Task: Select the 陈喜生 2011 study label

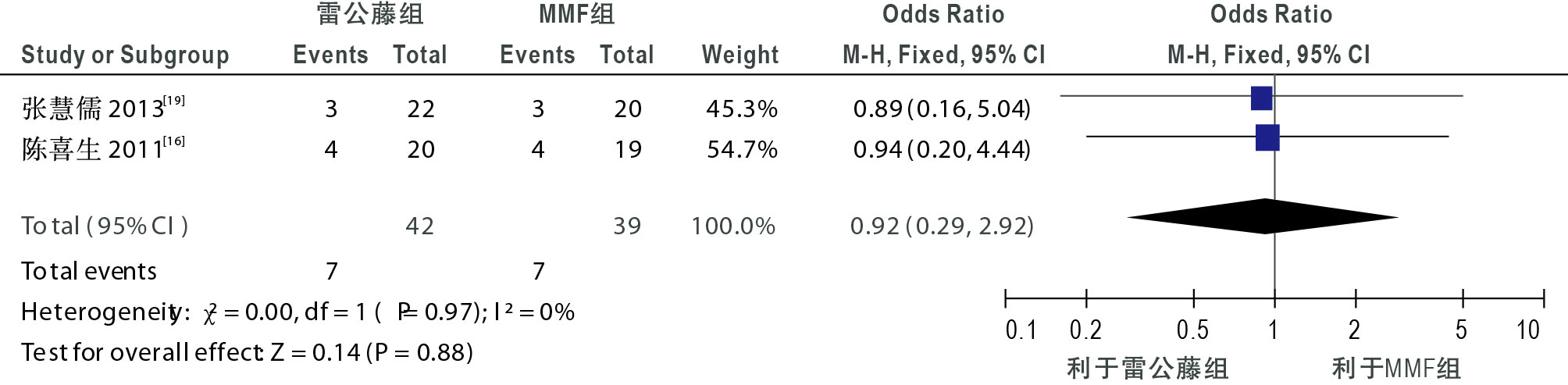Action: point(103,148)
